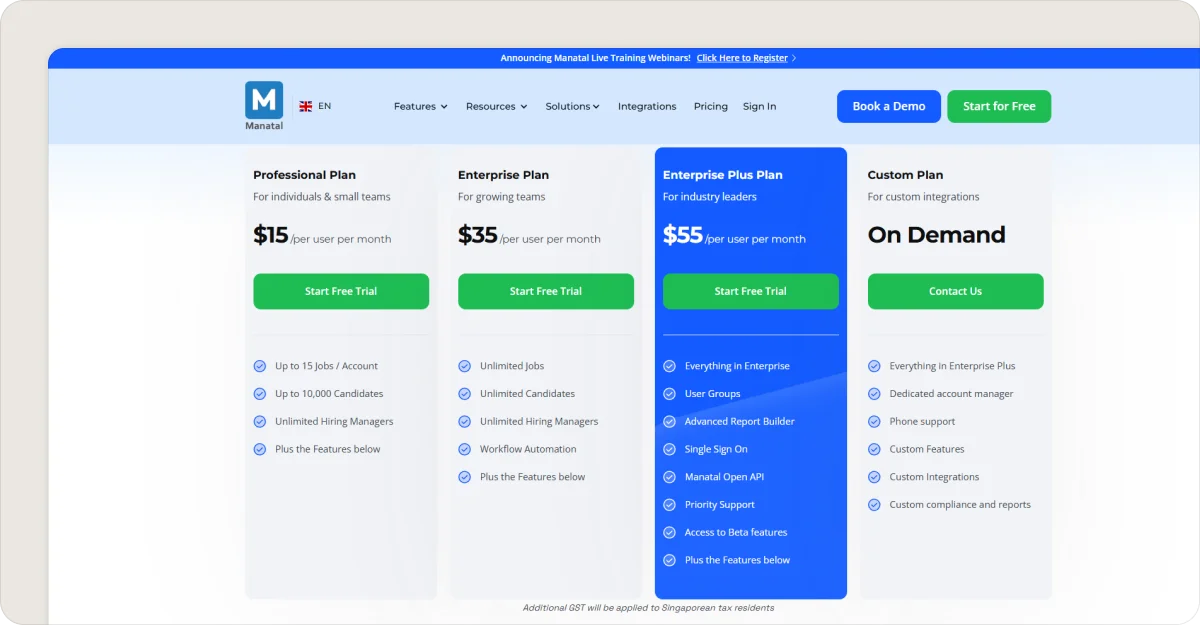1200x625 pixels.
Task: Click checkmark icon beside Everything in Enterprise
Action: coord(669,366)
